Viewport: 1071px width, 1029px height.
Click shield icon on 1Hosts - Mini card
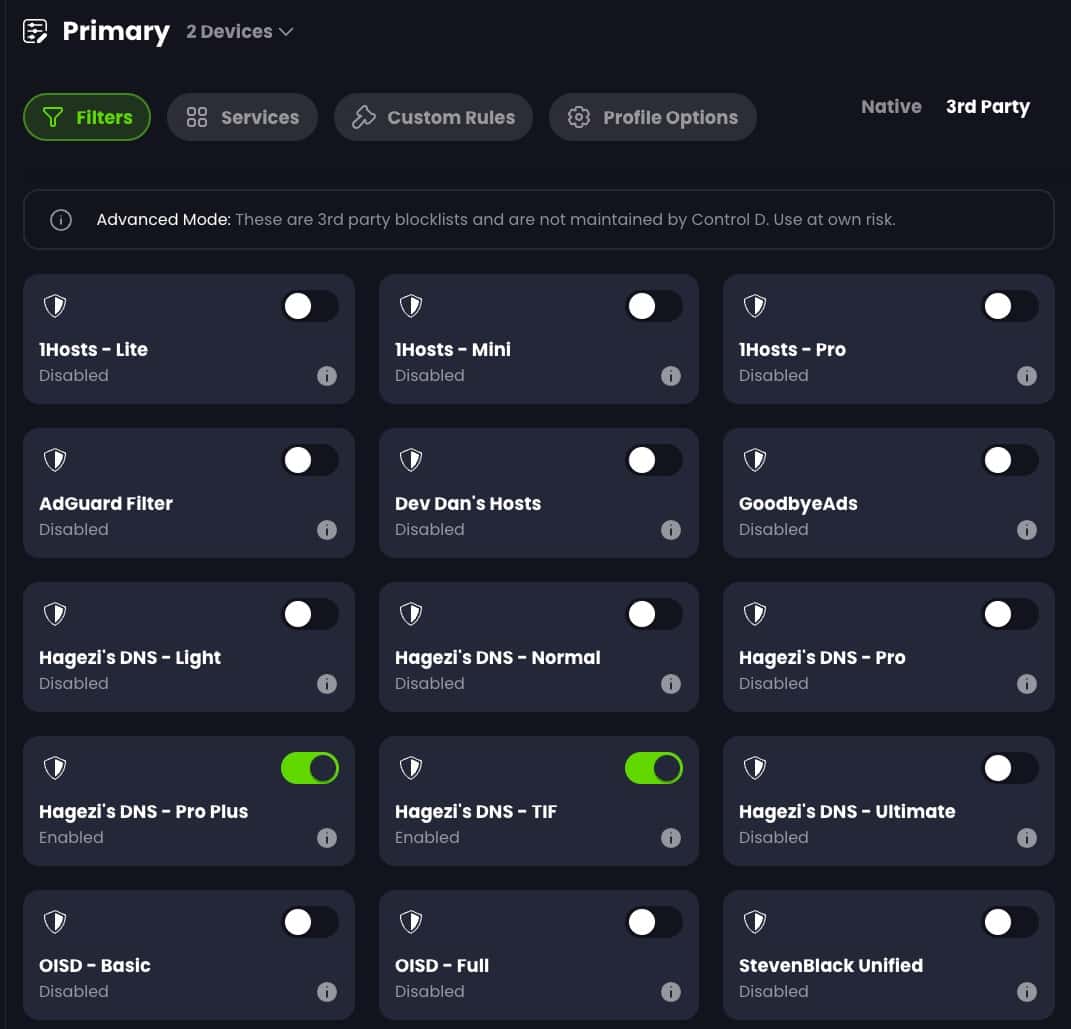click(411, 306)
